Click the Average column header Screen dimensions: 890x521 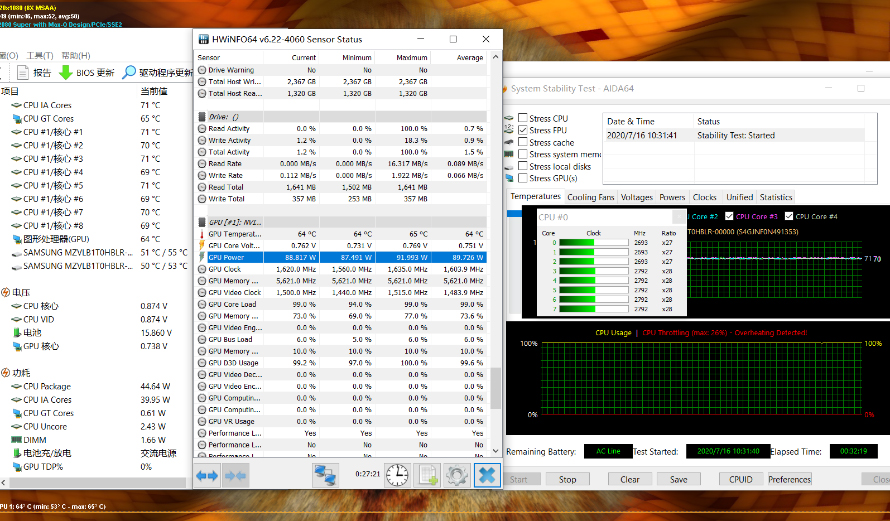coord(459,57)
